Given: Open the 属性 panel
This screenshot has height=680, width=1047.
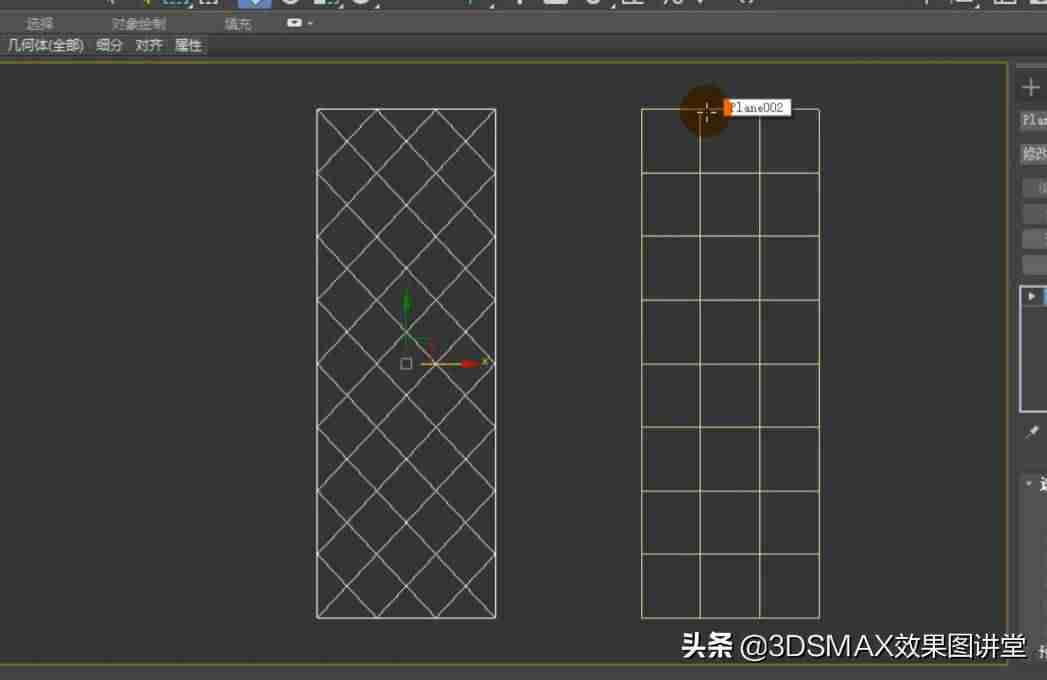Looking at the screenshot, I should pos(188,45).
